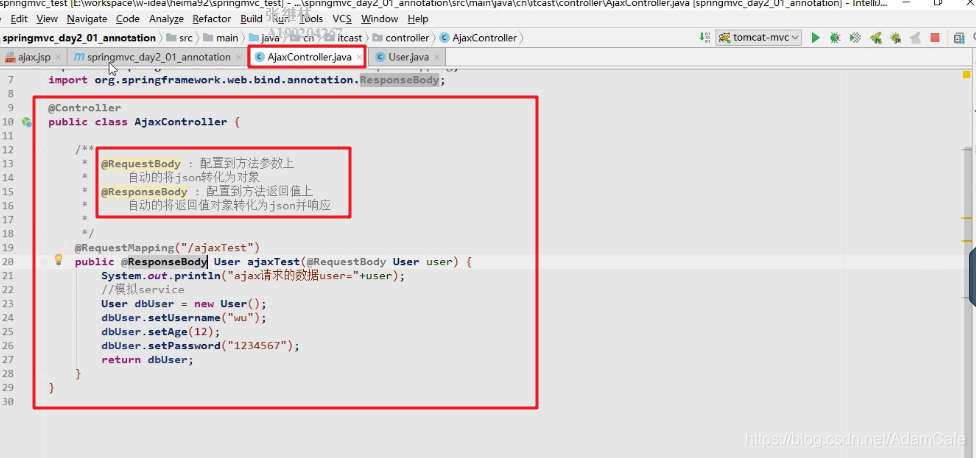The image size is (976, 458).
Task: Click the Build project arrow icon
Action: pos(705,38)
